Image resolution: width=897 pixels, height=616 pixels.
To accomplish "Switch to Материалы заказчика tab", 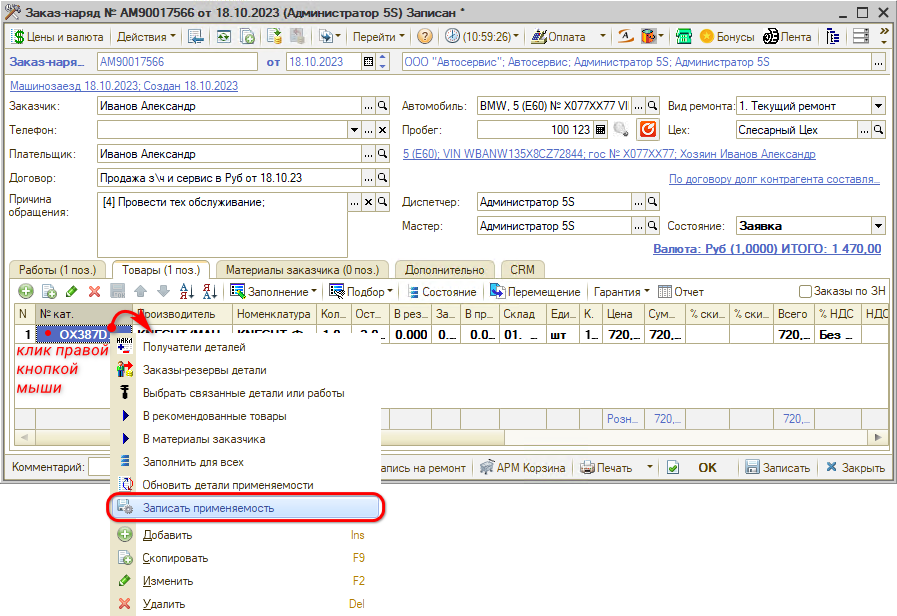I will [x=302, y=269].
